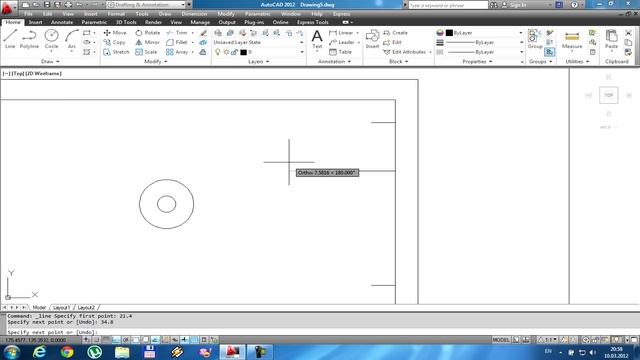Select the Line draw tool
Screen dimensions: 640x360
pos(10,39)
